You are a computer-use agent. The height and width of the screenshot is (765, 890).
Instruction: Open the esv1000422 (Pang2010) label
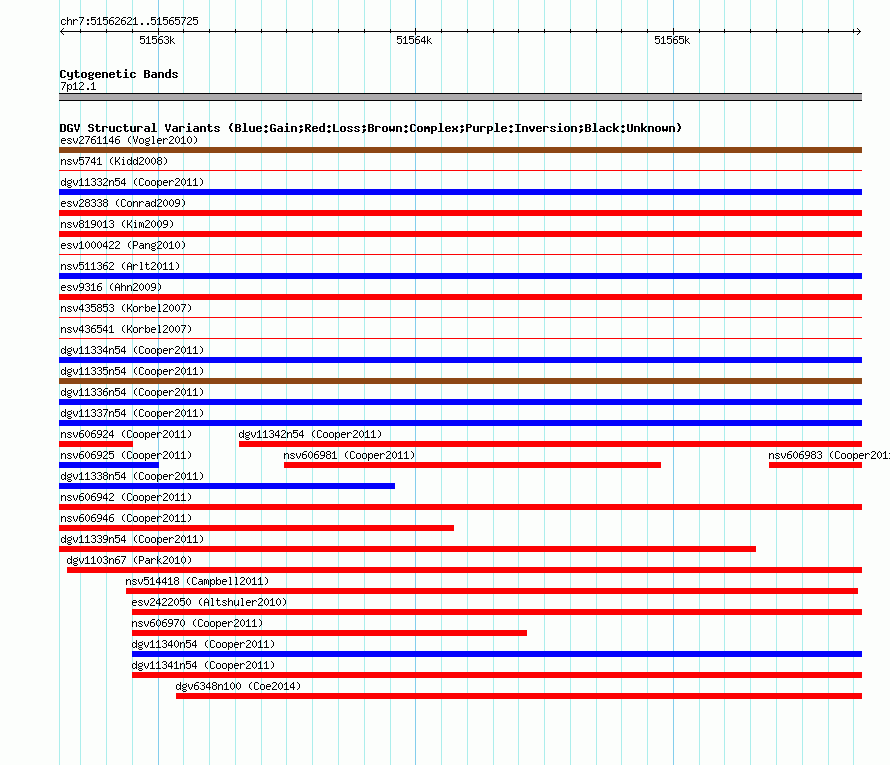pyautogui.click(x=123, y=245)
